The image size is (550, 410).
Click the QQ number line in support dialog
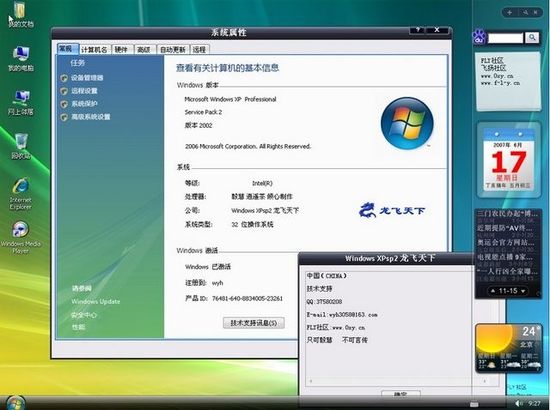tap(324, 302)
